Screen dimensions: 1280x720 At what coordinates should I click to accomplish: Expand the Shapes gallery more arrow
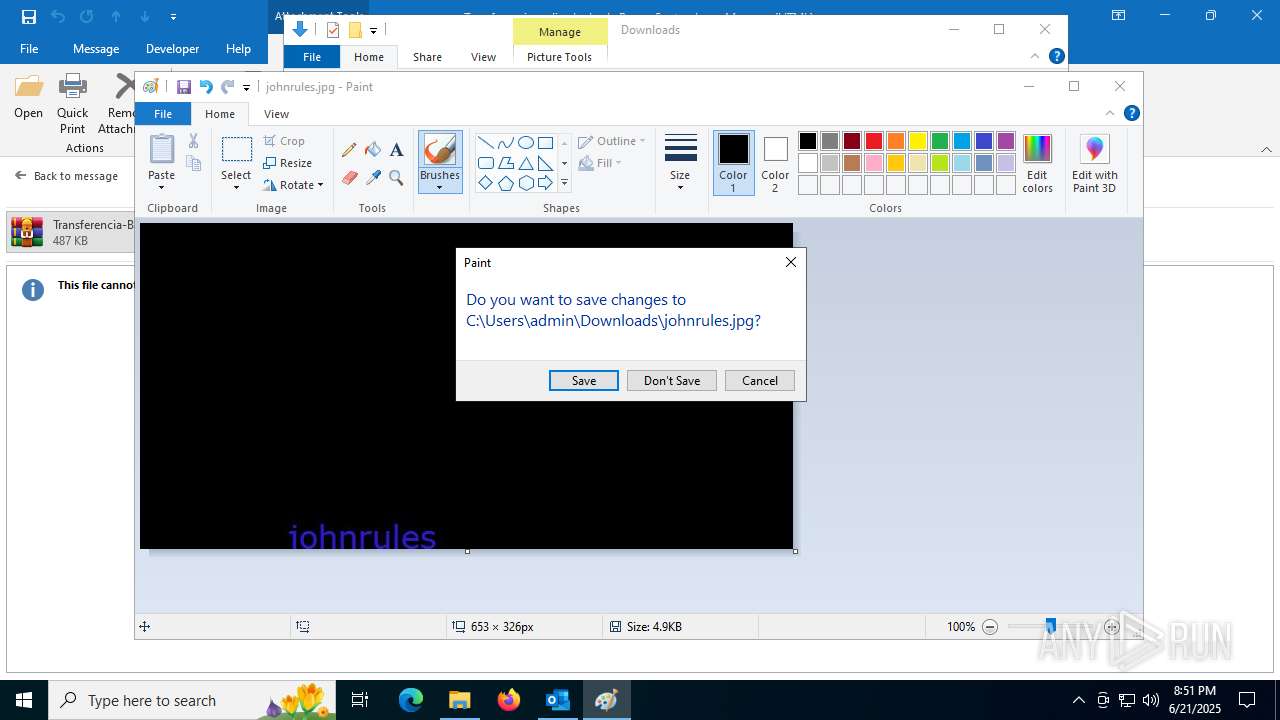point(564,183)
